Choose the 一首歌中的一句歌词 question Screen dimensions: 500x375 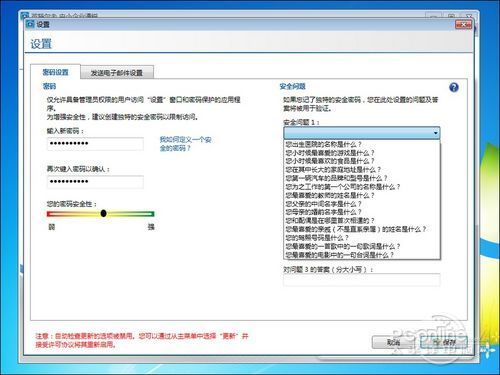362,246
